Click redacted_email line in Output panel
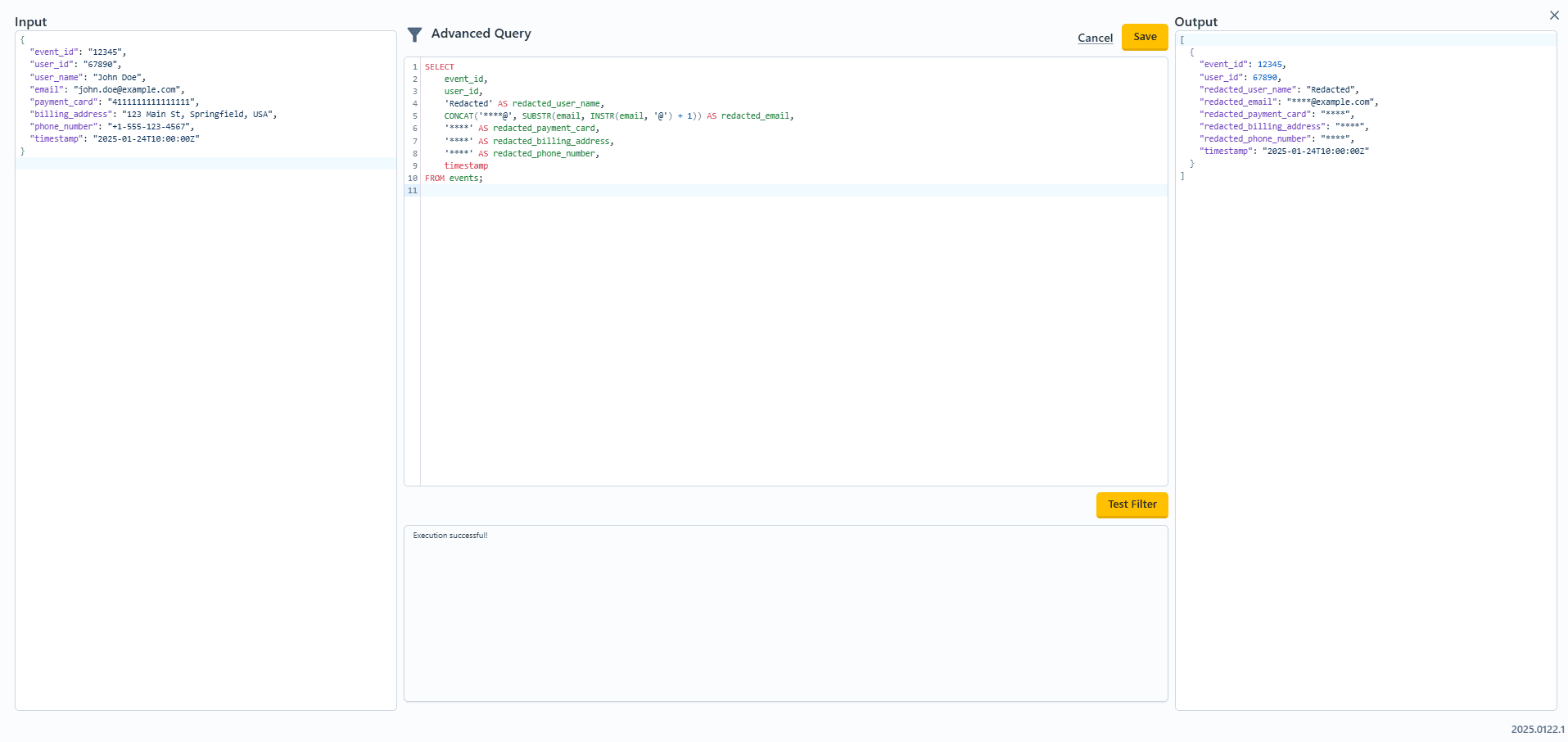Image resolution: width=1568 pixels, height=742 pixels. point(1289,102)
